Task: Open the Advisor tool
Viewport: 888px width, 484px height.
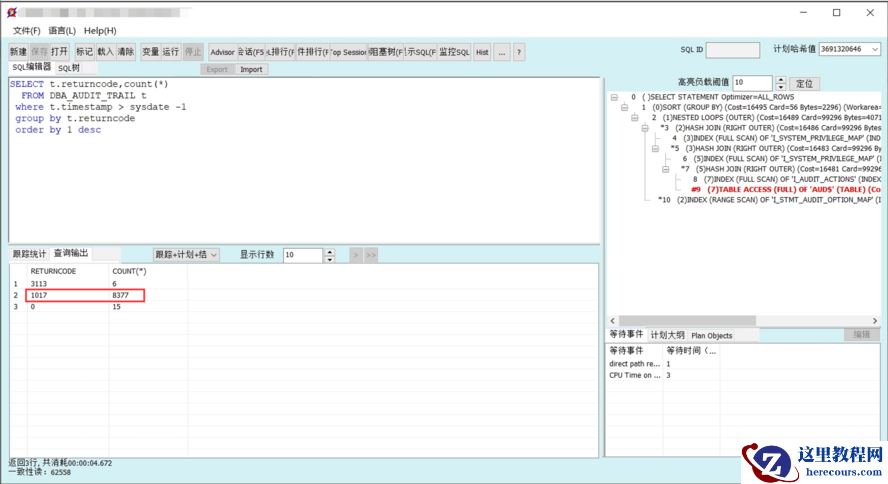Action: (222, 52)
